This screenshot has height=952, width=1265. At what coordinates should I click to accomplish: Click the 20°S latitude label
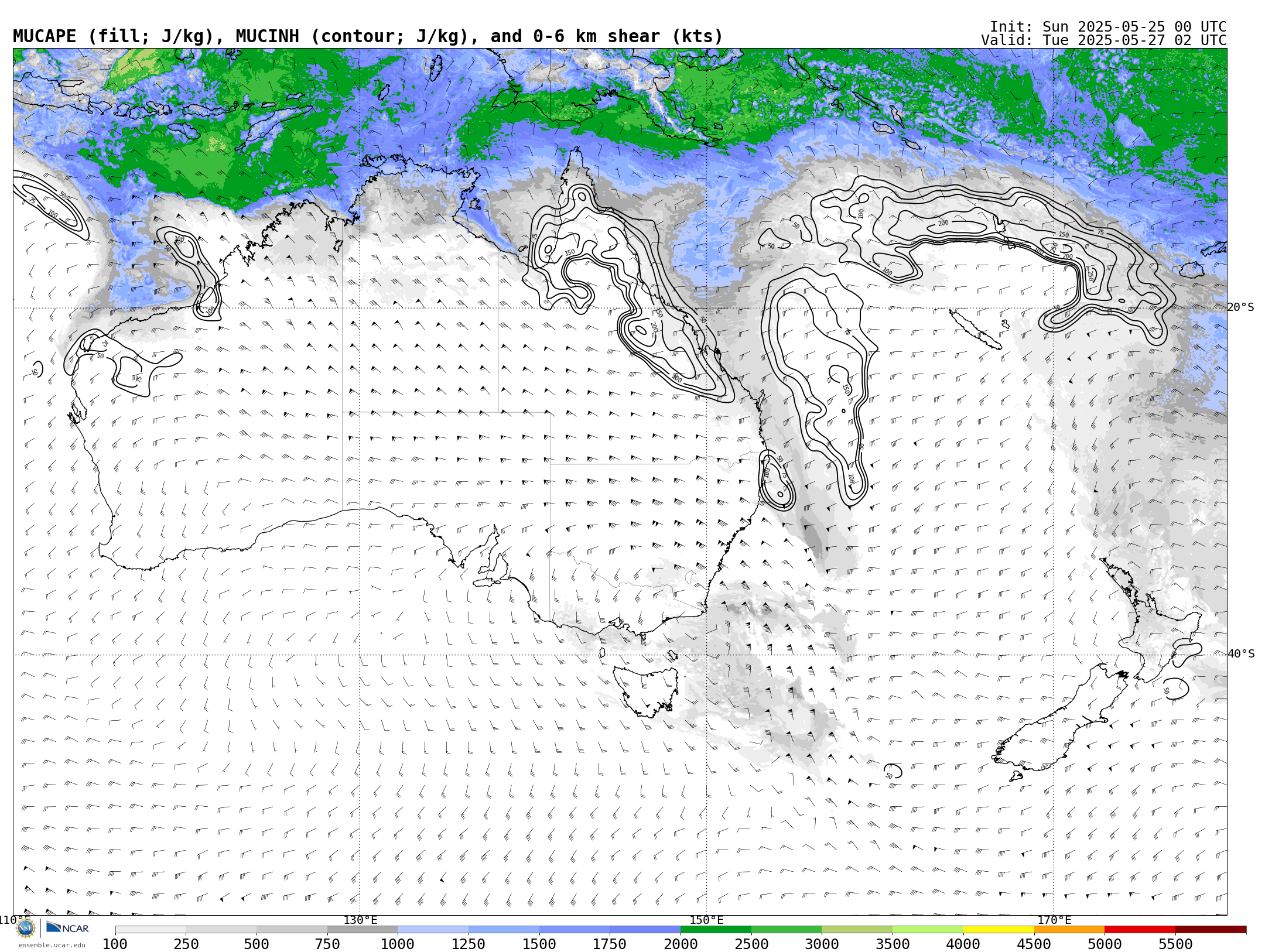coord(1241,307)
